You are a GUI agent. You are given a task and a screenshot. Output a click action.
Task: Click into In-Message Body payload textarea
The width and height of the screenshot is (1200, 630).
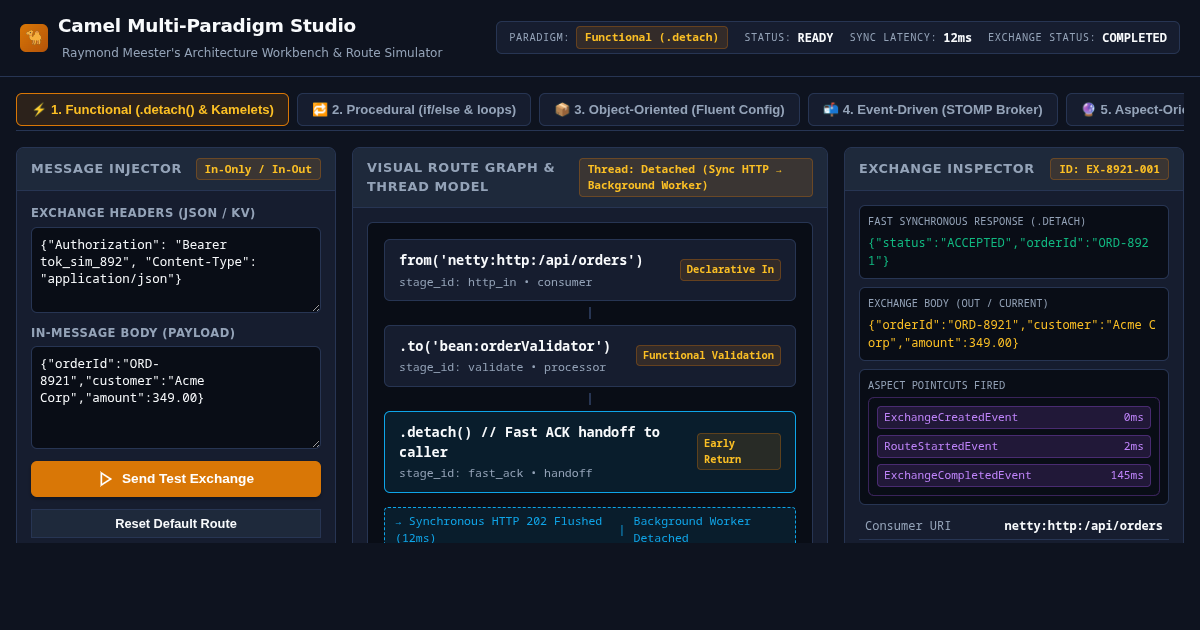click(x=176, y=398)
